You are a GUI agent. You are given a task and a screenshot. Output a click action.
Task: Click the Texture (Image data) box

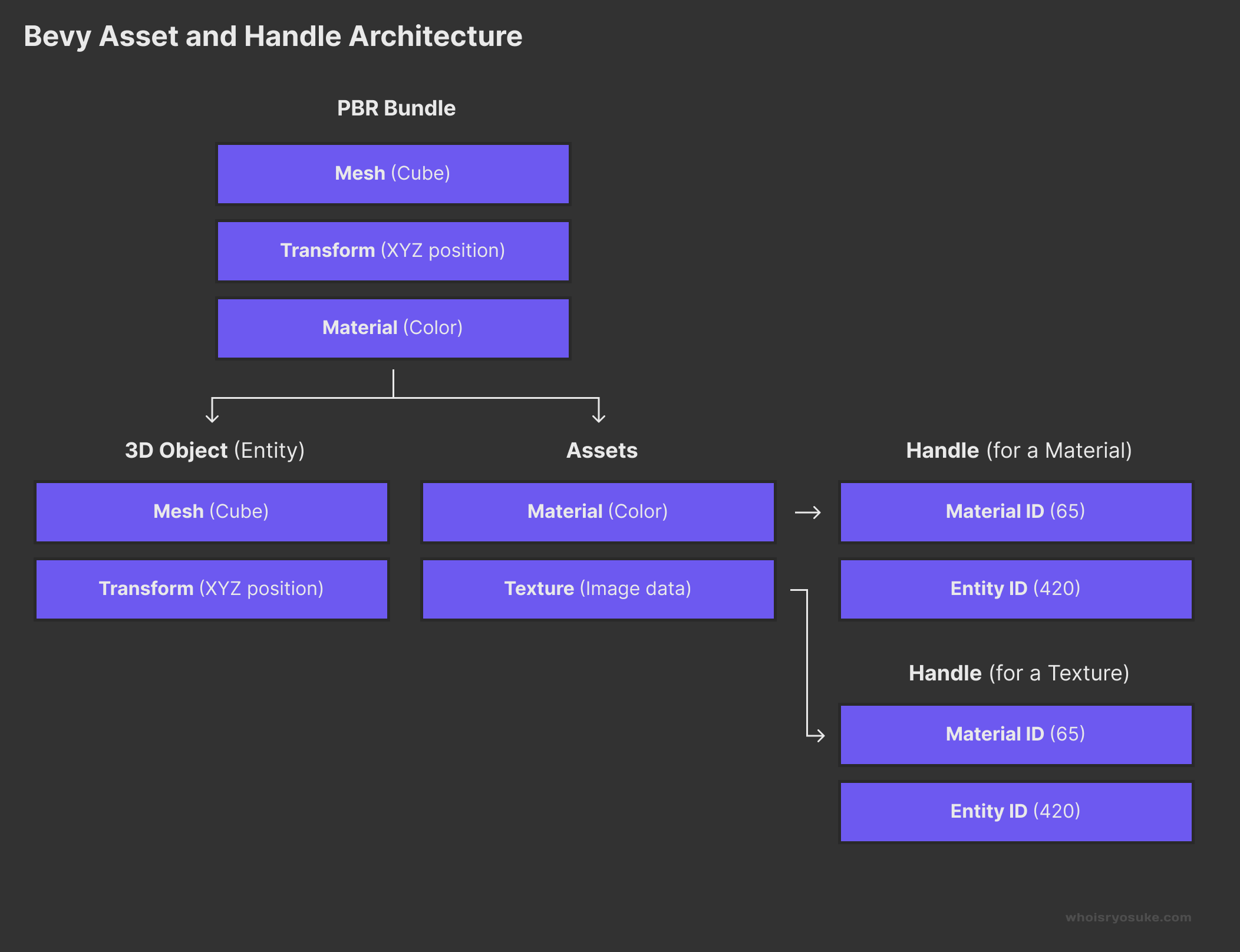(598, 588)
